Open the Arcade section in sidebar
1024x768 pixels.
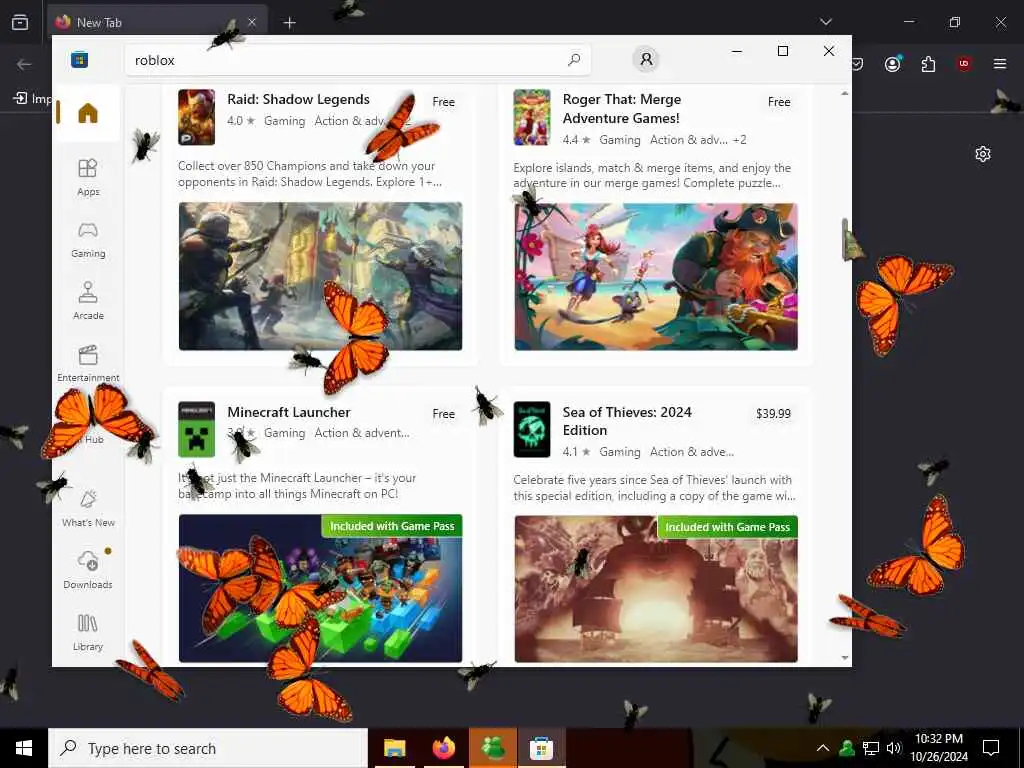tap(88, 301)
